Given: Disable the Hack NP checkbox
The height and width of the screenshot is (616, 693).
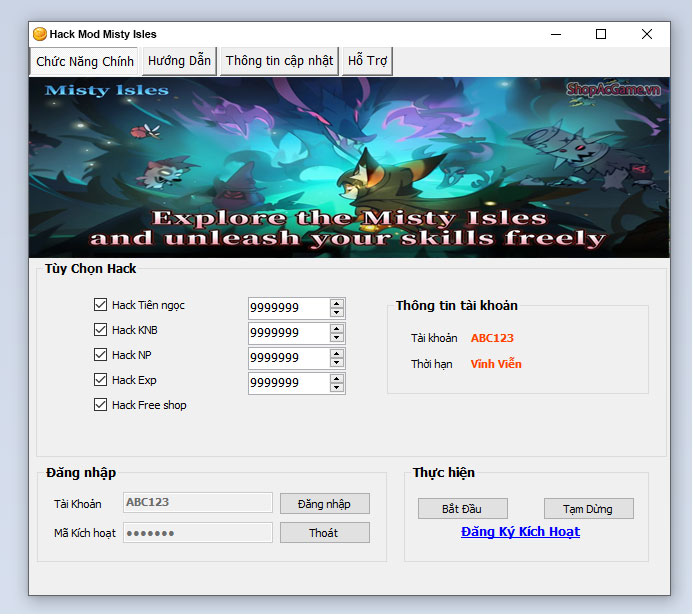Looking at the screenshot, I should 100,354.
